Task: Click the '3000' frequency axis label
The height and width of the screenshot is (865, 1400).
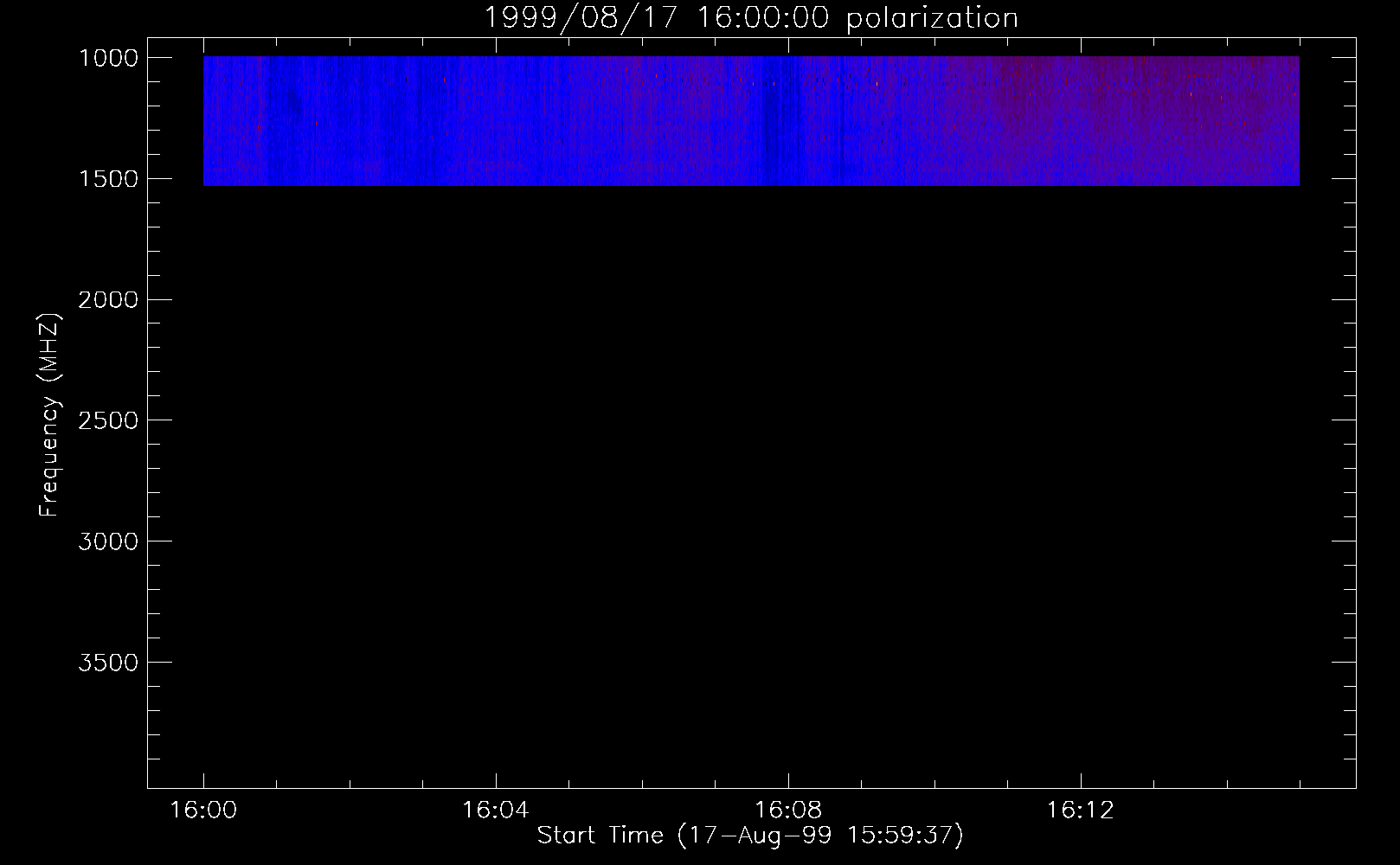Action: 108,542
